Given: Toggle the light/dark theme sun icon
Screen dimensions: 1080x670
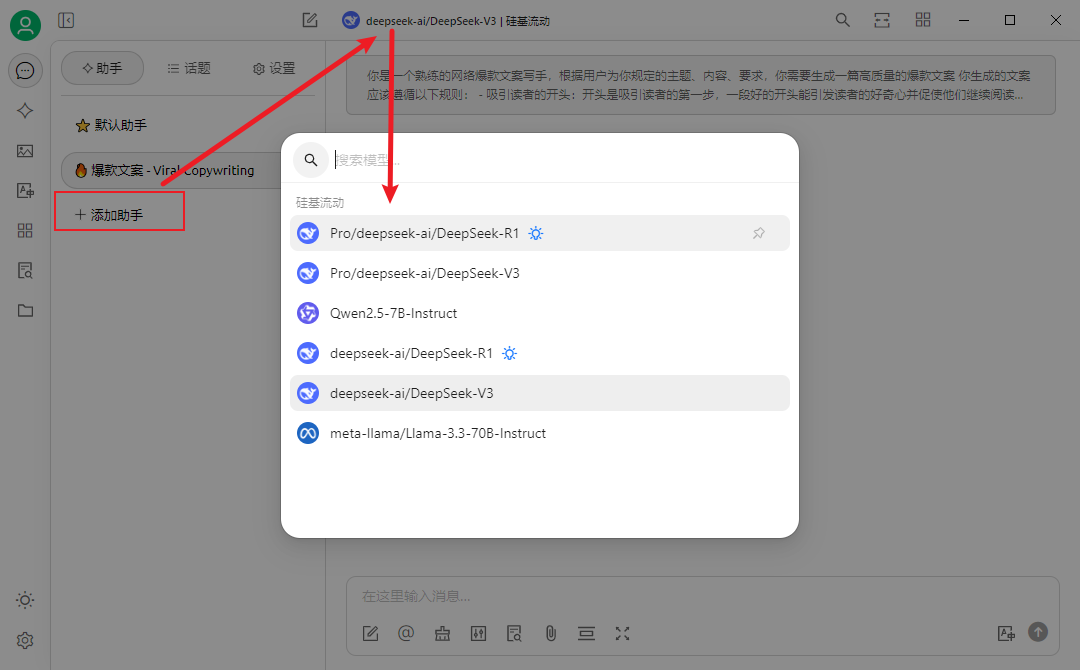Looking at the screenshot, I should tap(25, 600).
